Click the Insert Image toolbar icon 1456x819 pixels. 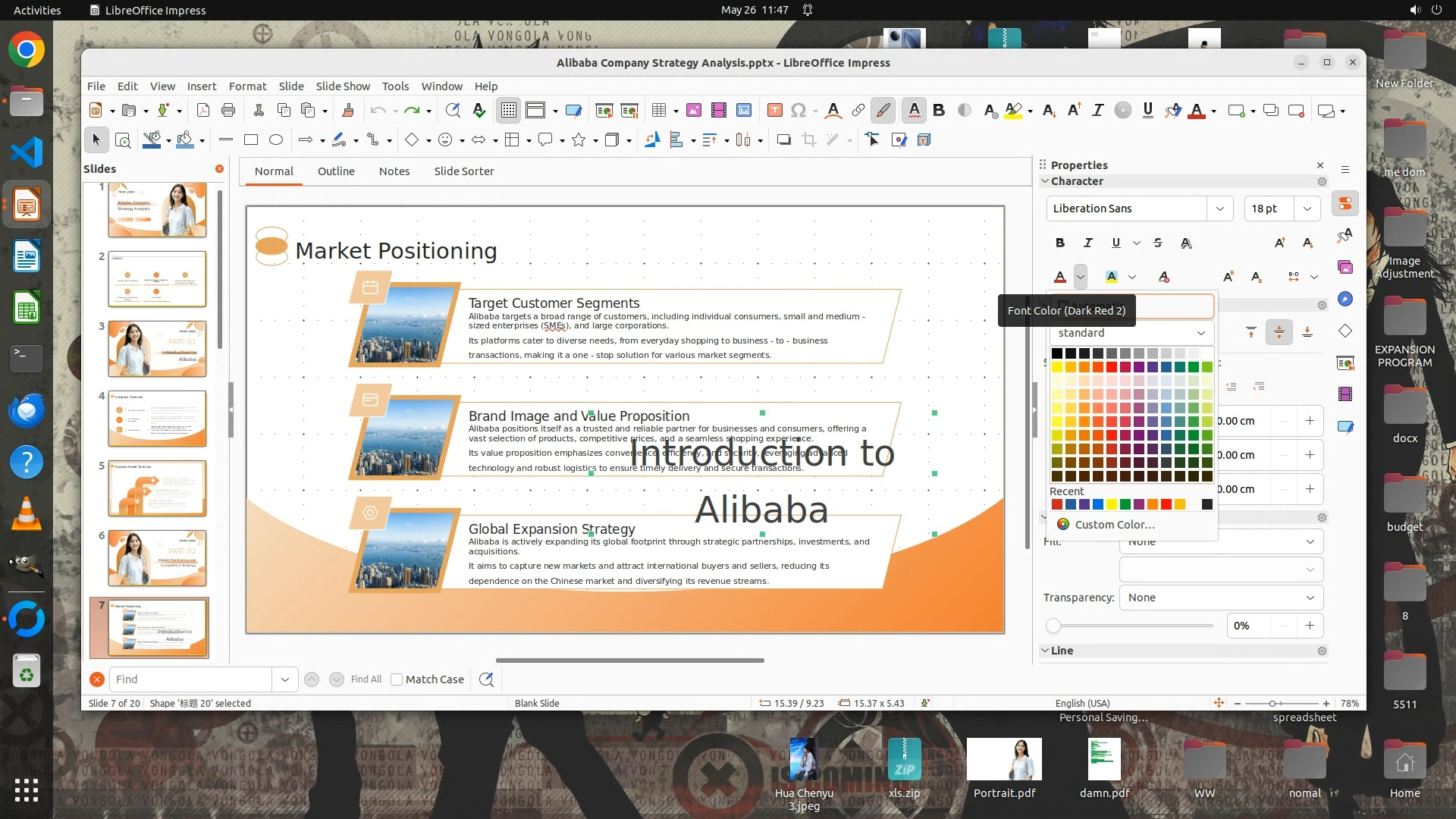693,111
